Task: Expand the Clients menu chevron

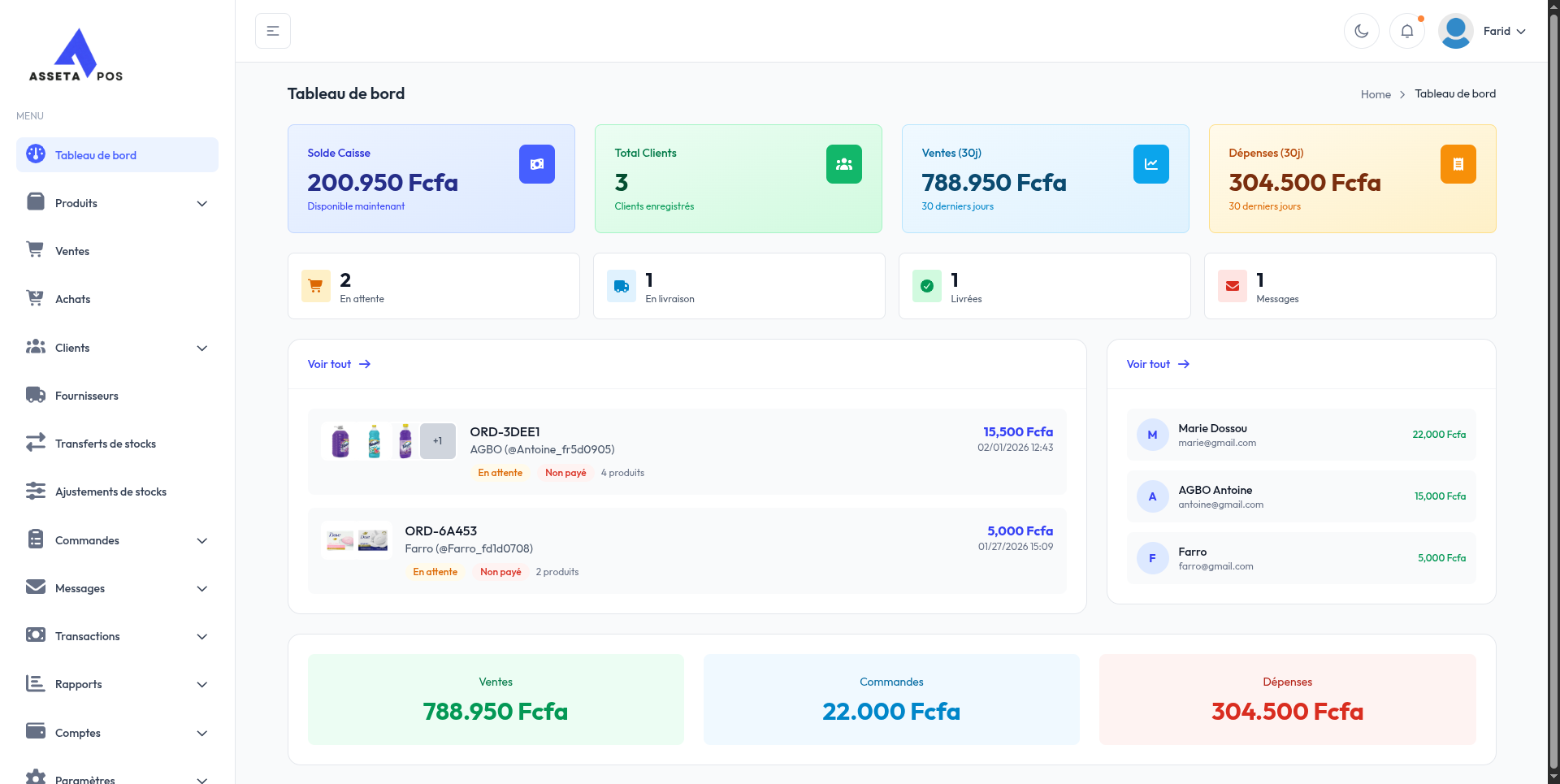Action: click(201, 348)
